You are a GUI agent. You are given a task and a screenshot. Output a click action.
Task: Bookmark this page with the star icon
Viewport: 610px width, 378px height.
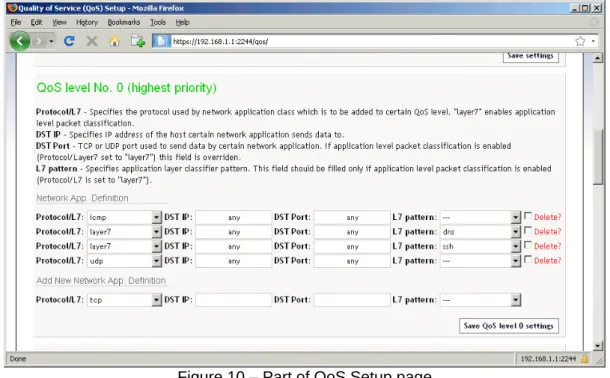click(x=580, y=41)
